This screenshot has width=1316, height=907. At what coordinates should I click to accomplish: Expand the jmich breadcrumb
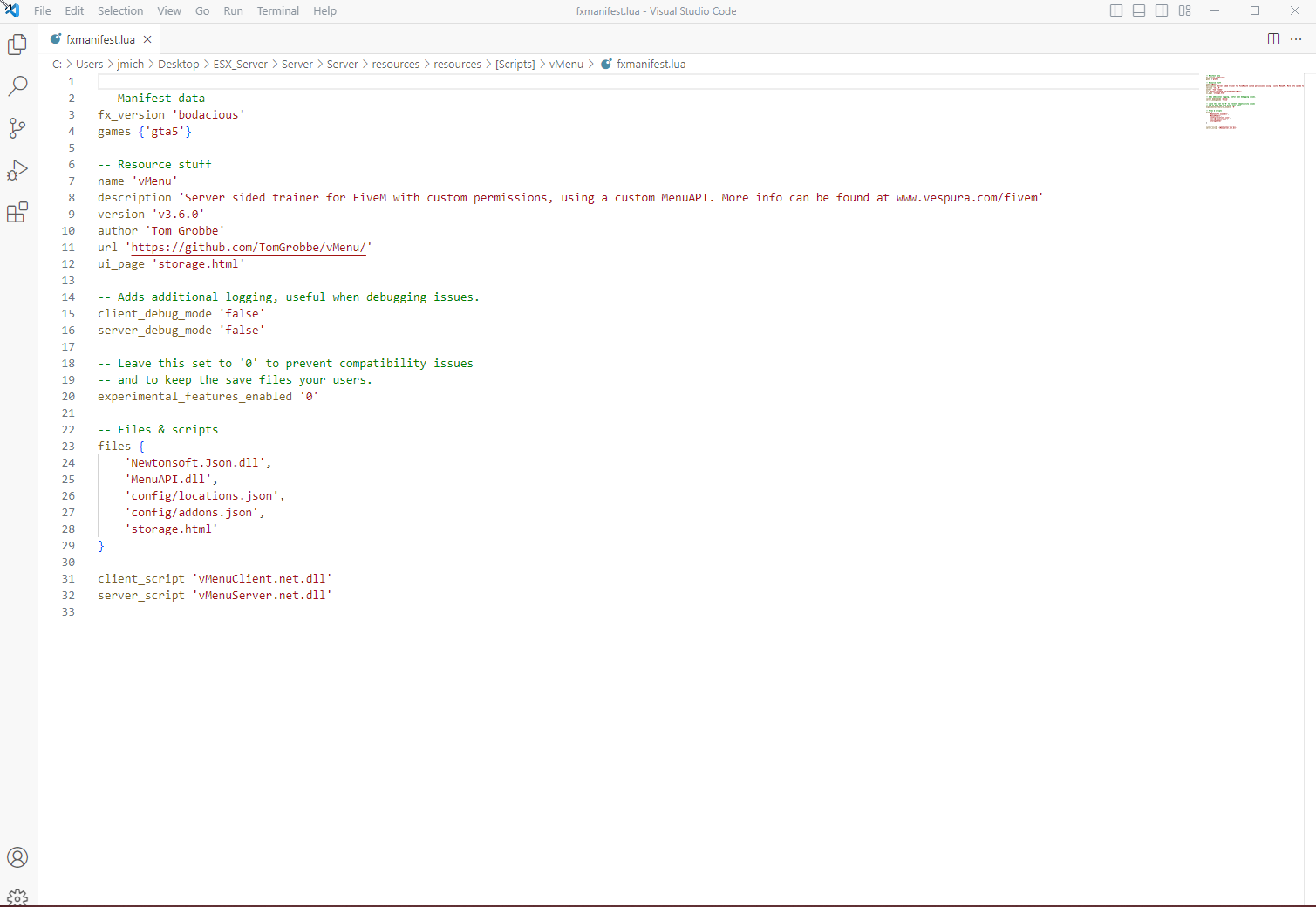(x=131, y=64)
